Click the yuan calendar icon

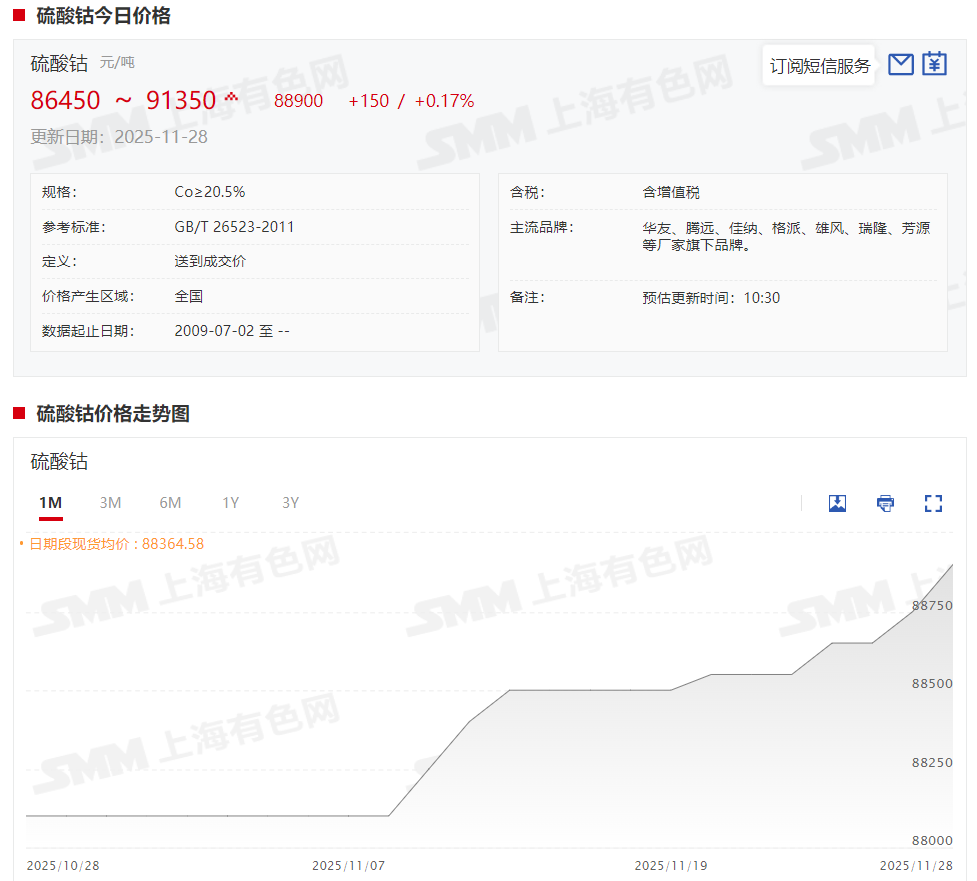(934, 65)
